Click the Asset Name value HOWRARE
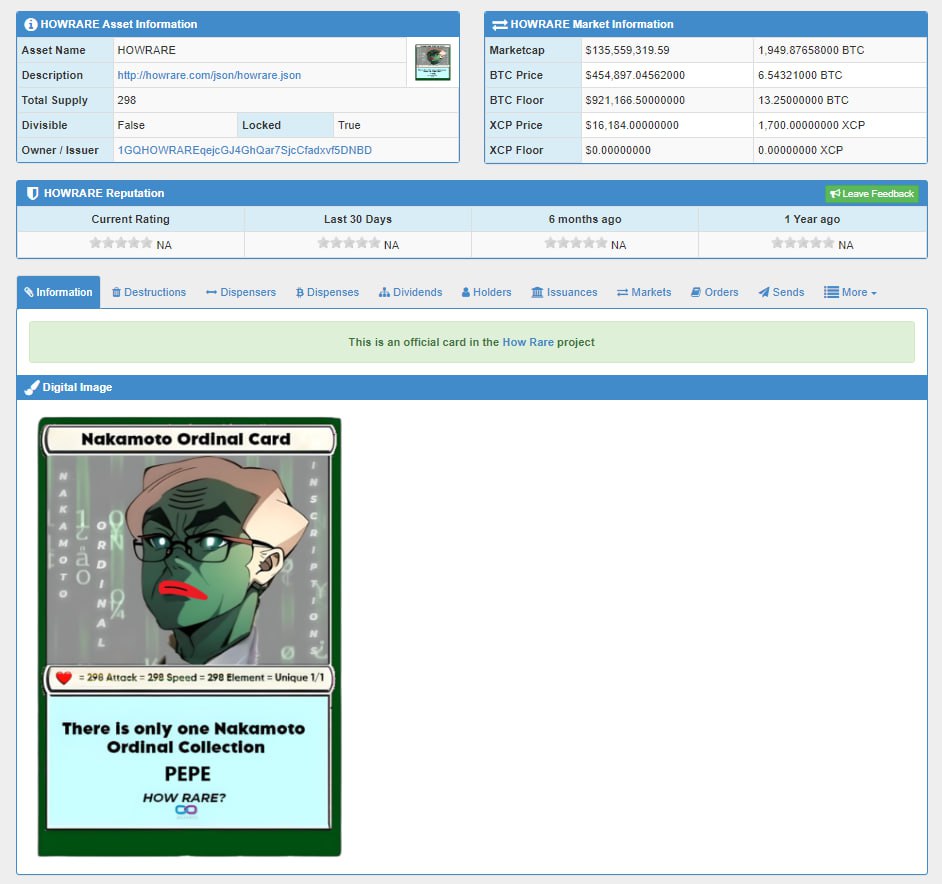Viewport: 942px width, 884px height. pos(147,50)
